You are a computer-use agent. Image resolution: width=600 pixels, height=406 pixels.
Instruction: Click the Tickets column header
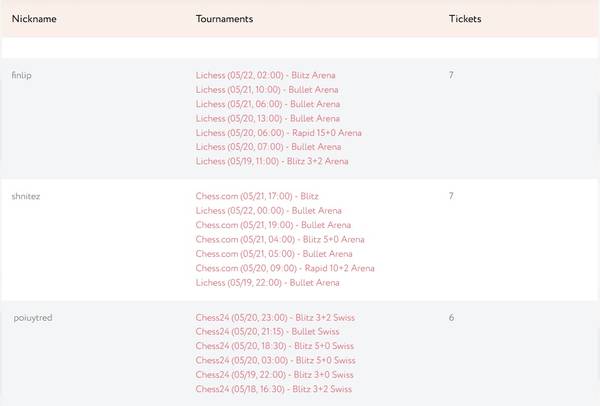click(x=465, y=19)
